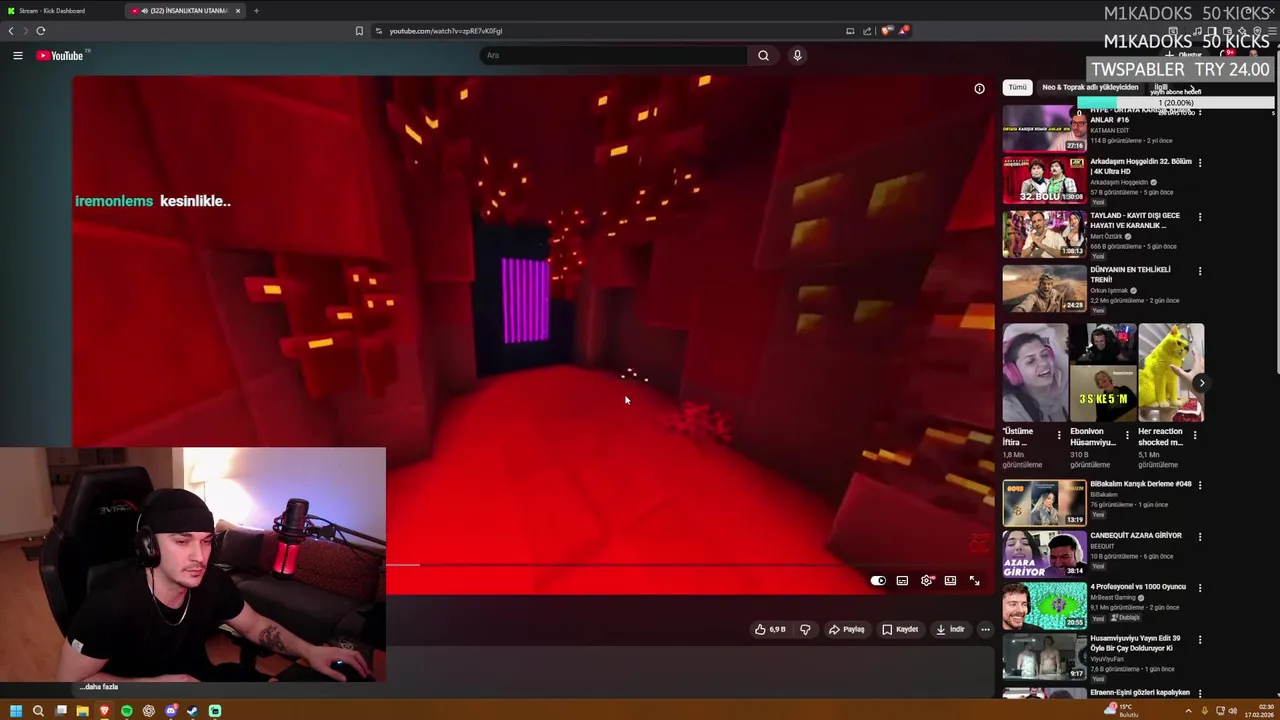Open options menu for 'TAYLAND - KAYIT DIŞI' video
This screenshot has width=1280, height=720.
(1200, 216)
